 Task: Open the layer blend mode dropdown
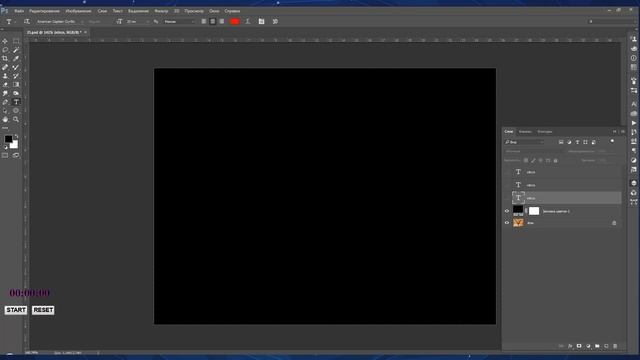[533, 151]
